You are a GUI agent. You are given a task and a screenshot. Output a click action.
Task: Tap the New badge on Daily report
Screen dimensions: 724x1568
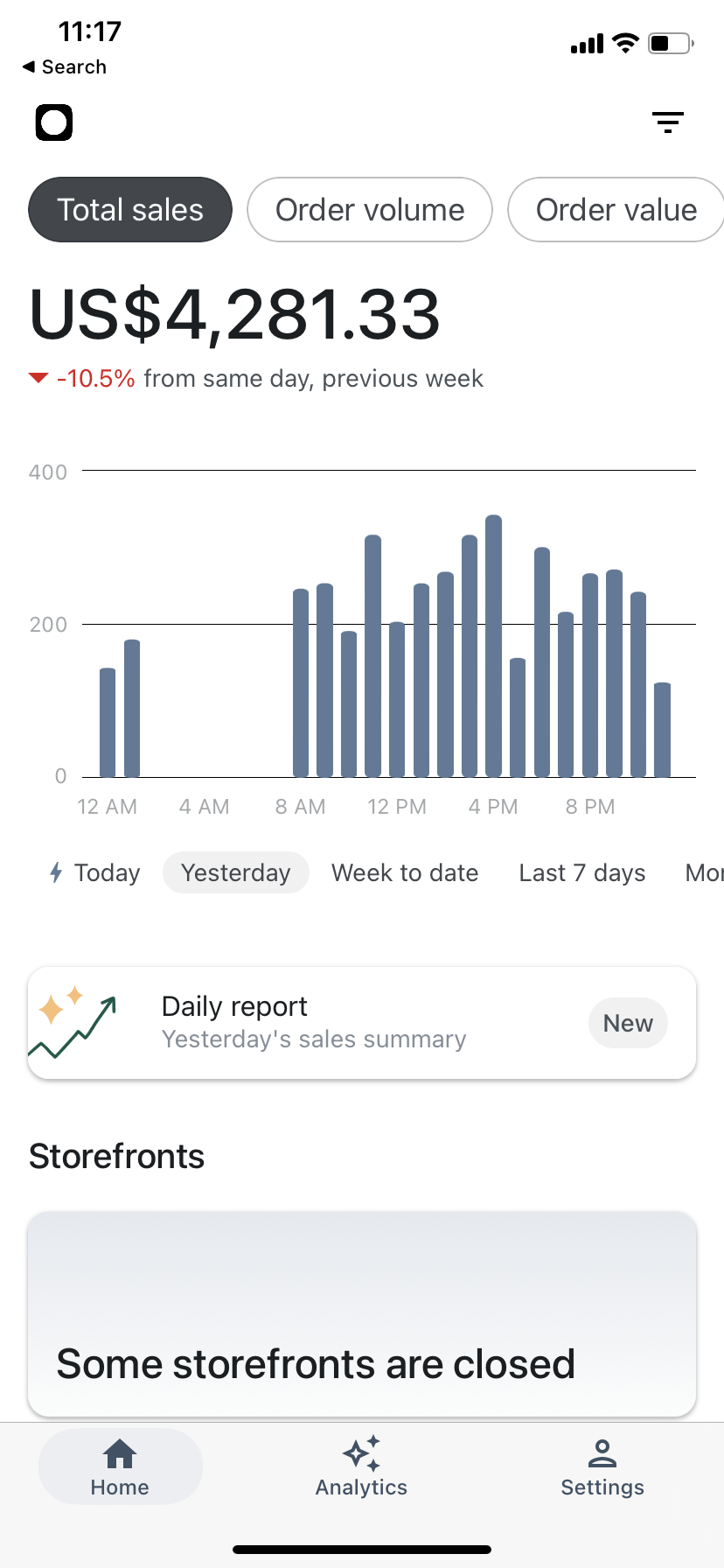[628, 1023]
